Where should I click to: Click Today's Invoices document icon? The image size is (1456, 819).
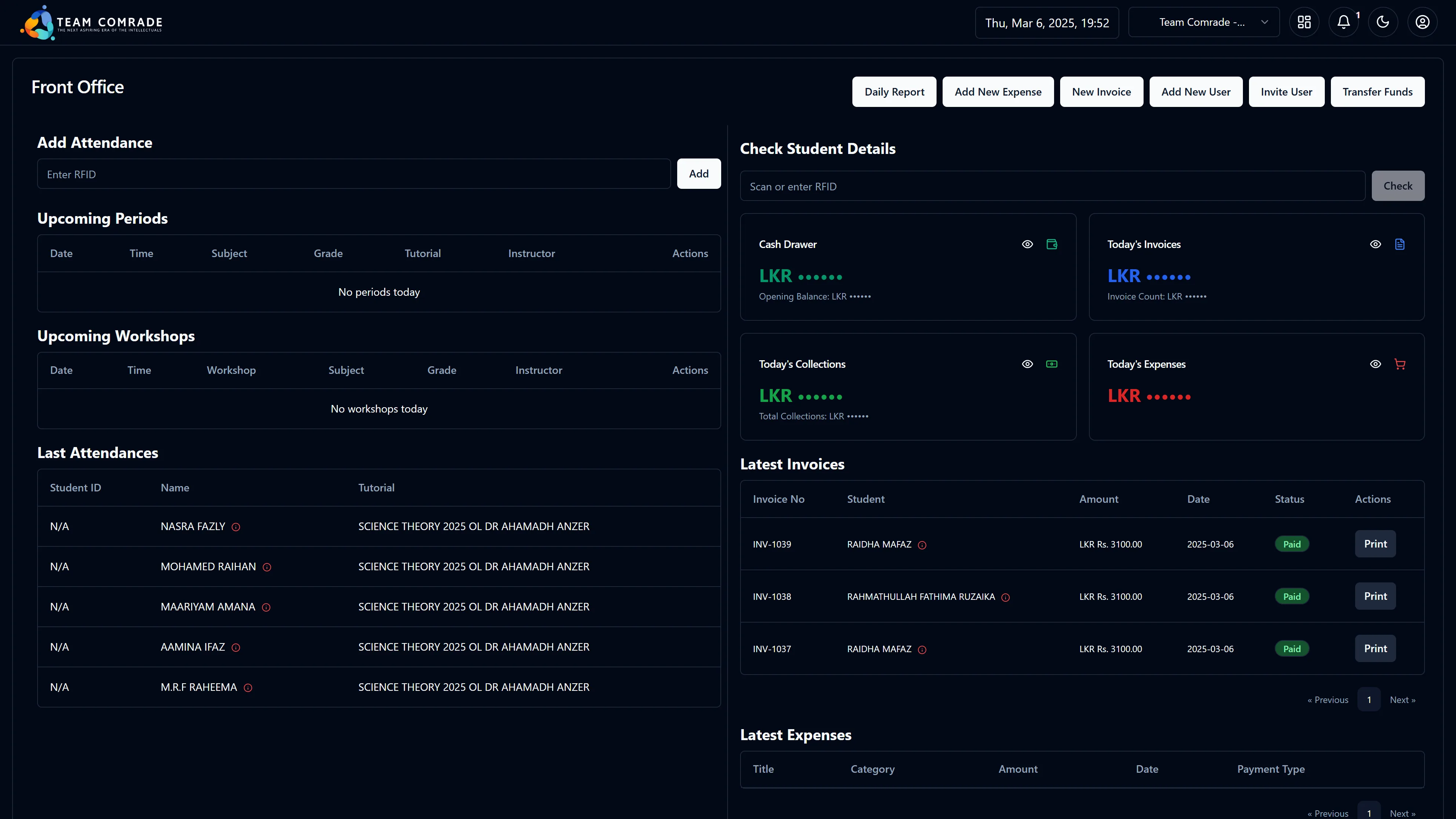1400,244
